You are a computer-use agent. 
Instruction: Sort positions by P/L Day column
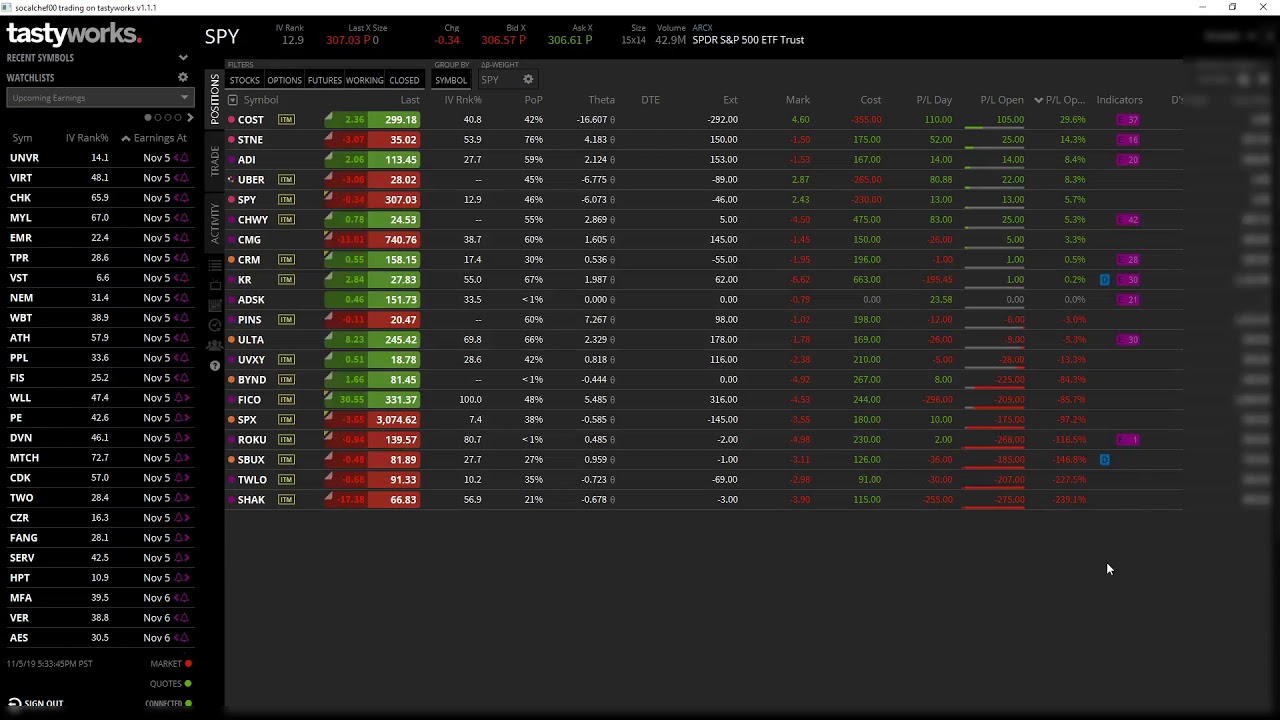point(934,100)
